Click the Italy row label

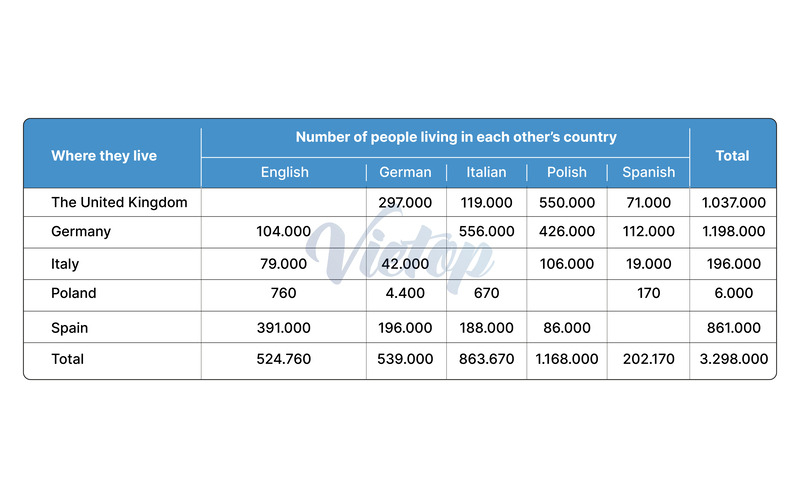coord(65,264)
